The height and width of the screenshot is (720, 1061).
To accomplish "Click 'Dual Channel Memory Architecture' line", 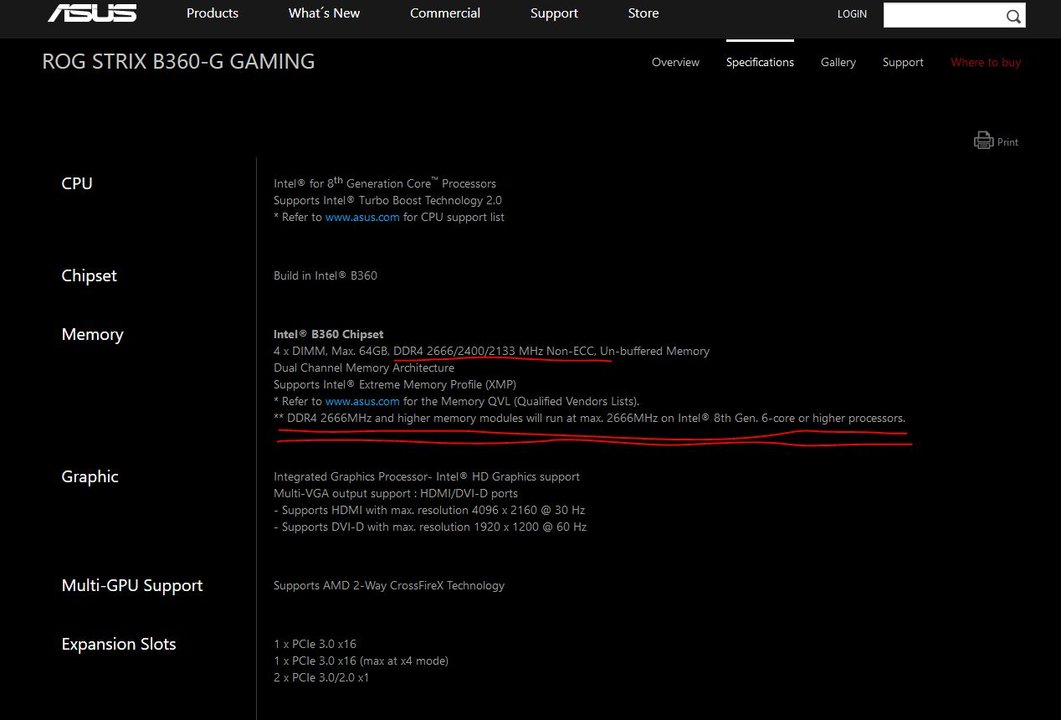I will click(364, 368).
